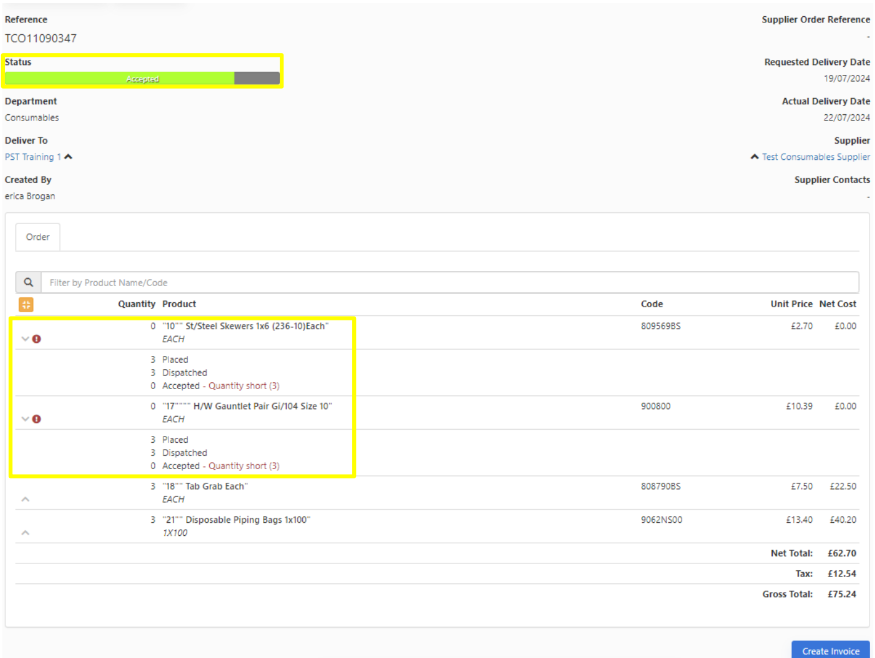Click the red warning icon on Skewers row
The height and width of the screenshot is (658, 875).
click(x=37, y=339)
